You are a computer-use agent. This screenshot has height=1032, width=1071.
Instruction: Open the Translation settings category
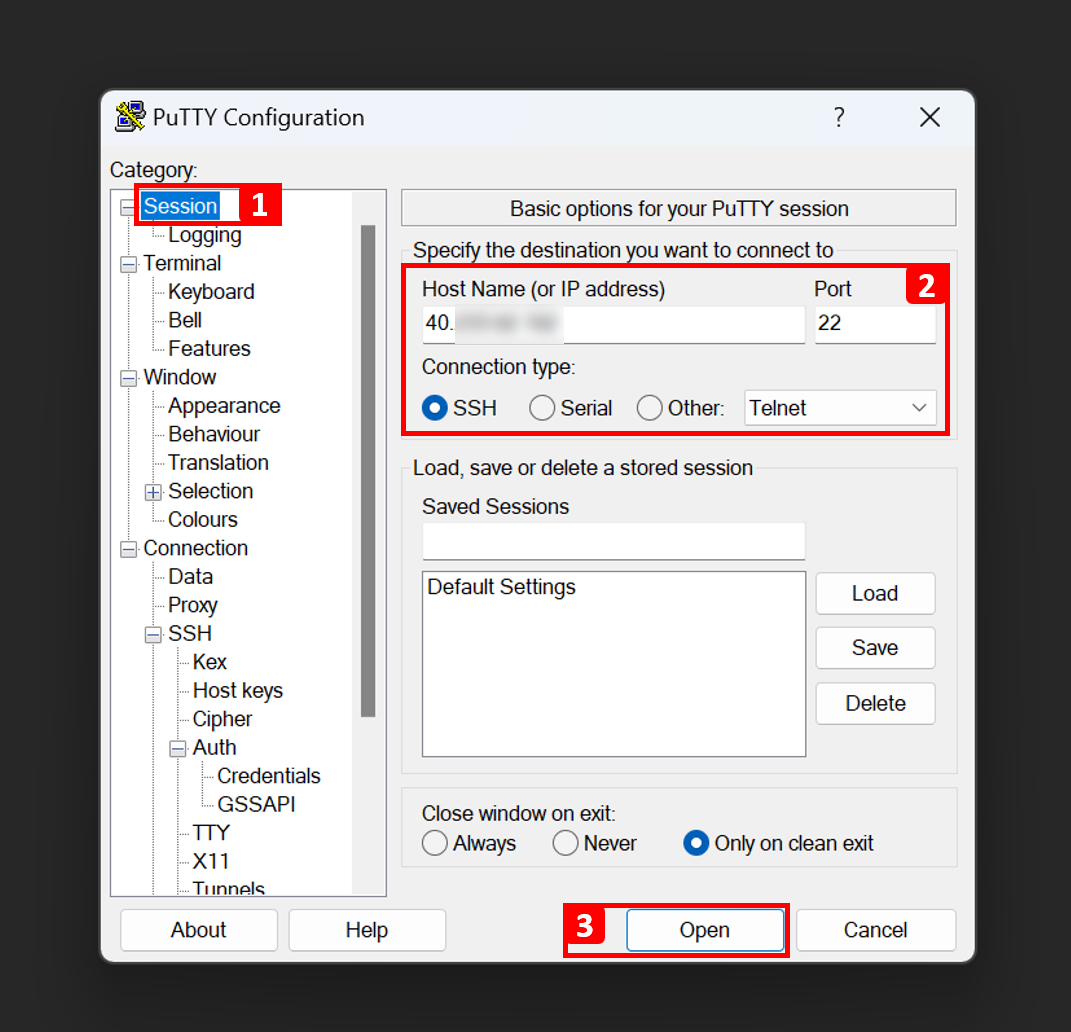click(x=218, y=462)
